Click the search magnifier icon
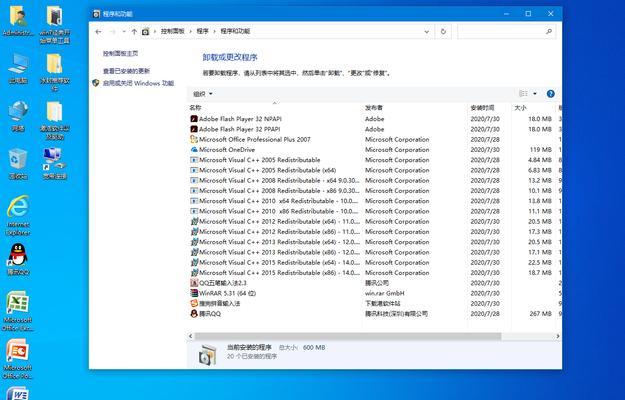The image size is (625, 400). tap(549, 31)
